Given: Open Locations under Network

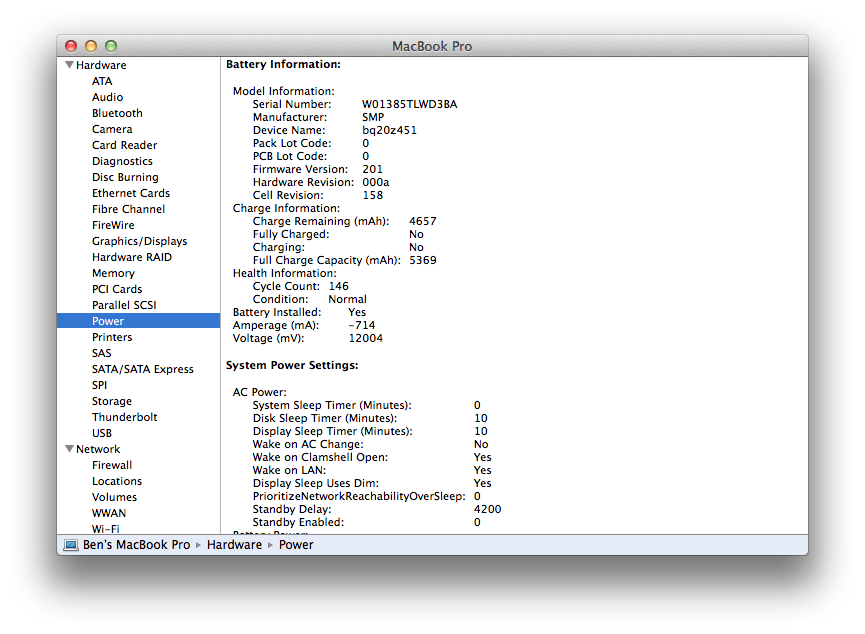Looking at the screenshot, I should click(117, 481).
